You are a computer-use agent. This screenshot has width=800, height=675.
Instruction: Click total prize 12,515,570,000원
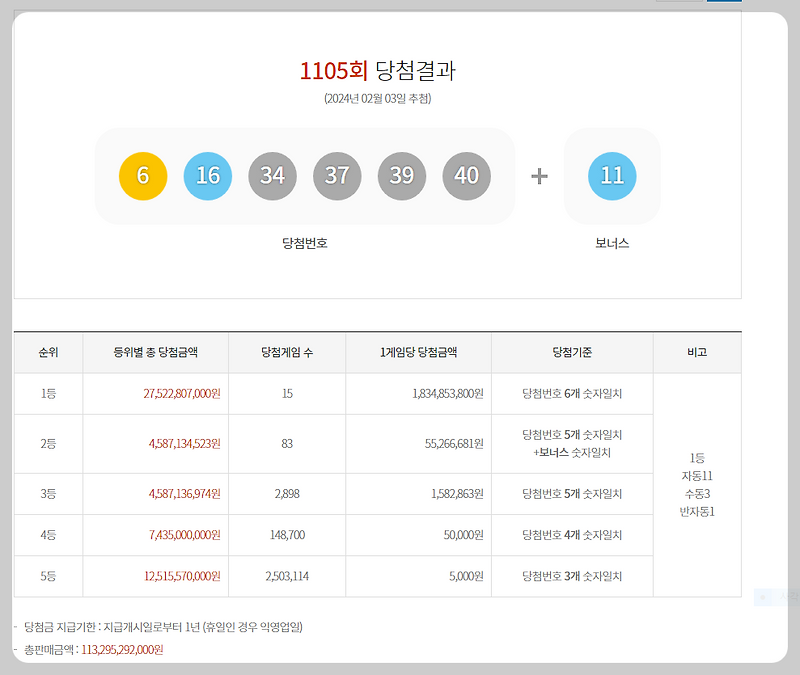coord(182,577)
